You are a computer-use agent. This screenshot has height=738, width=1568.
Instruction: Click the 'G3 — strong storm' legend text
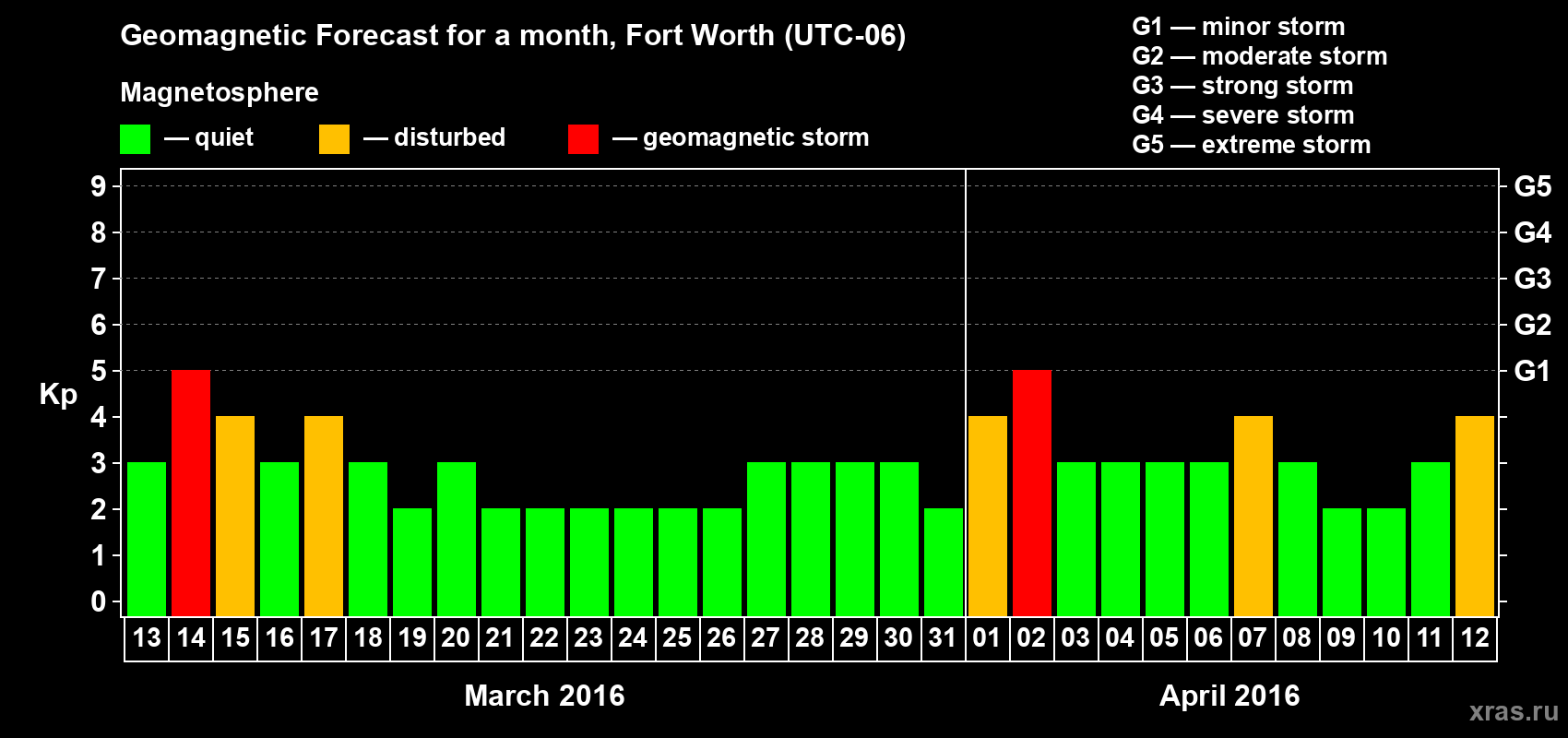[x=1243, y=86]
